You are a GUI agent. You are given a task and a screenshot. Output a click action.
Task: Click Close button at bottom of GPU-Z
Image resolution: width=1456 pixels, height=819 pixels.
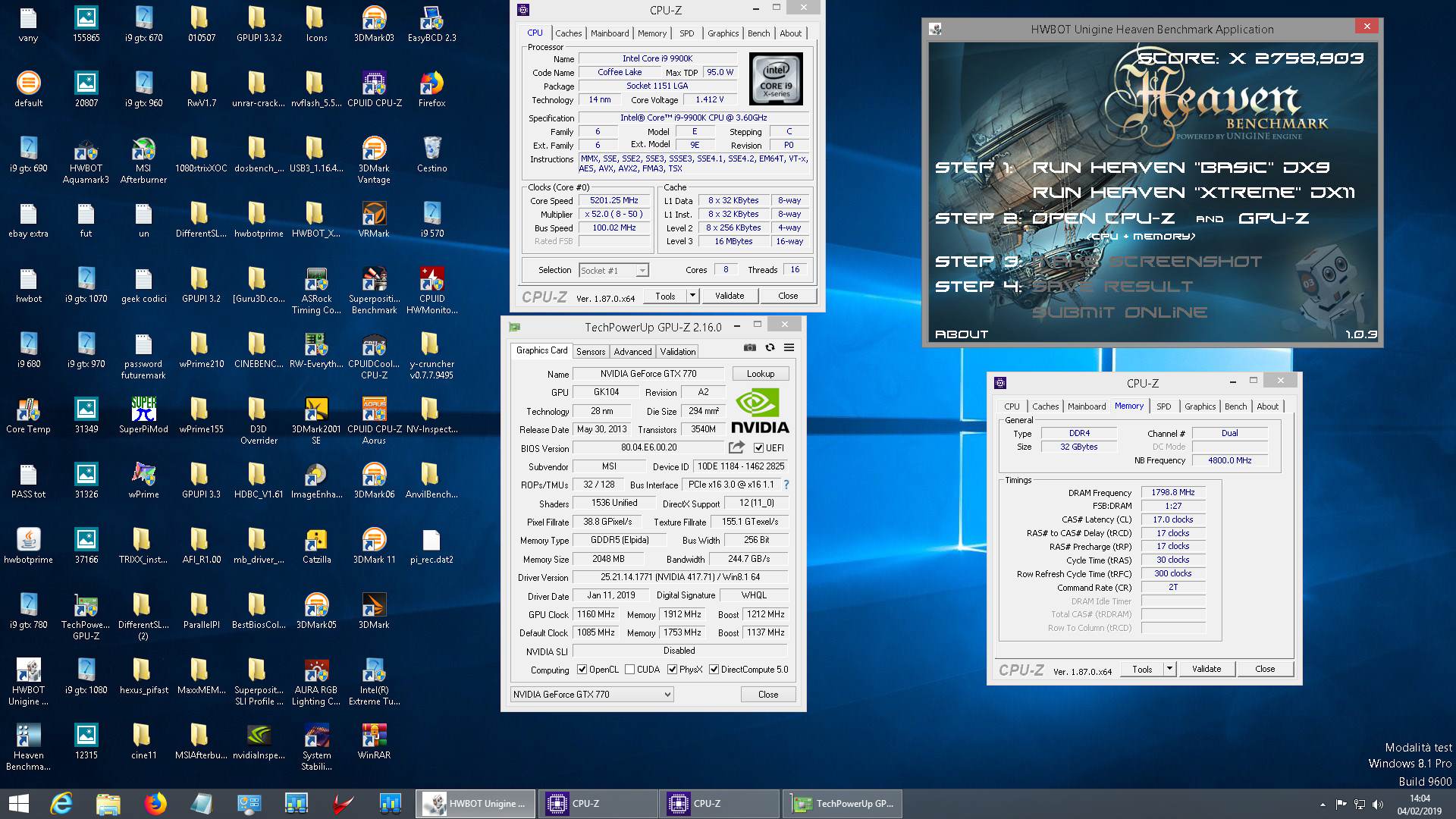pos(768,694)
